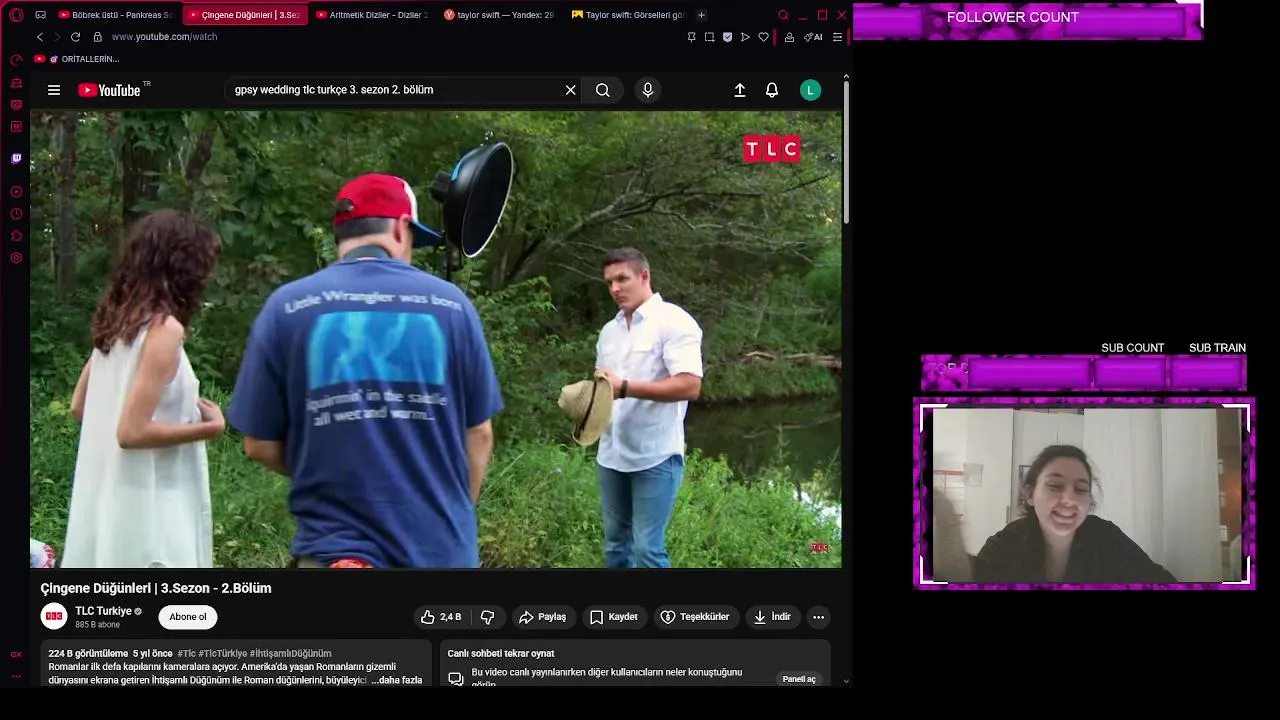
Task: Open a new browser tab
Action: pyautogui.click(x=701, y=15)
